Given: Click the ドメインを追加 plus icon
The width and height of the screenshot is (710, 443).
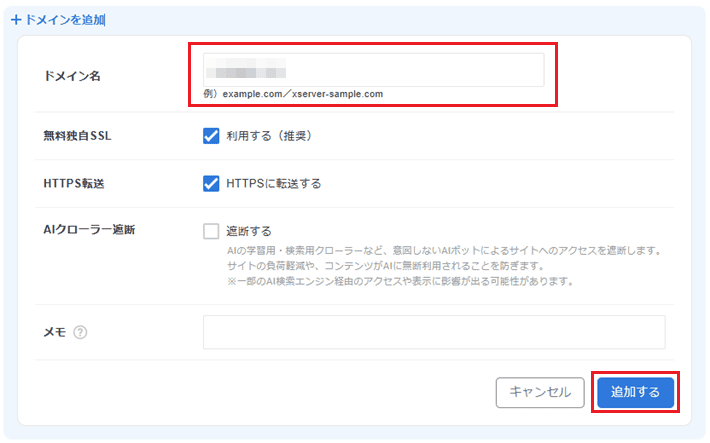Looking at the screenshot, I should 16,20.
